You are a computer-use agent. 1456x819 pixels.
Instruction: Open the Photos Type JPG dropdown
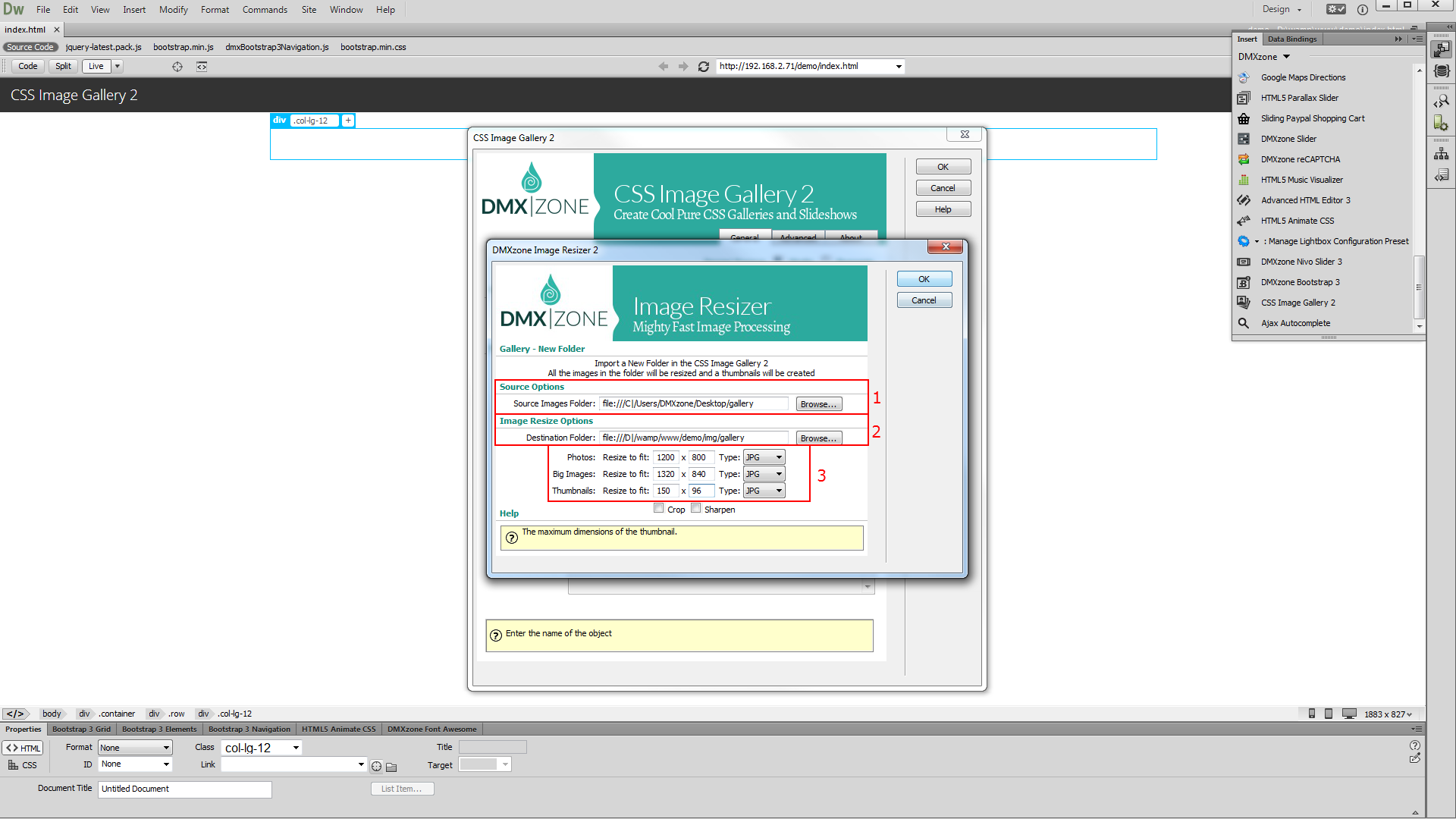[x=764, y=457]
